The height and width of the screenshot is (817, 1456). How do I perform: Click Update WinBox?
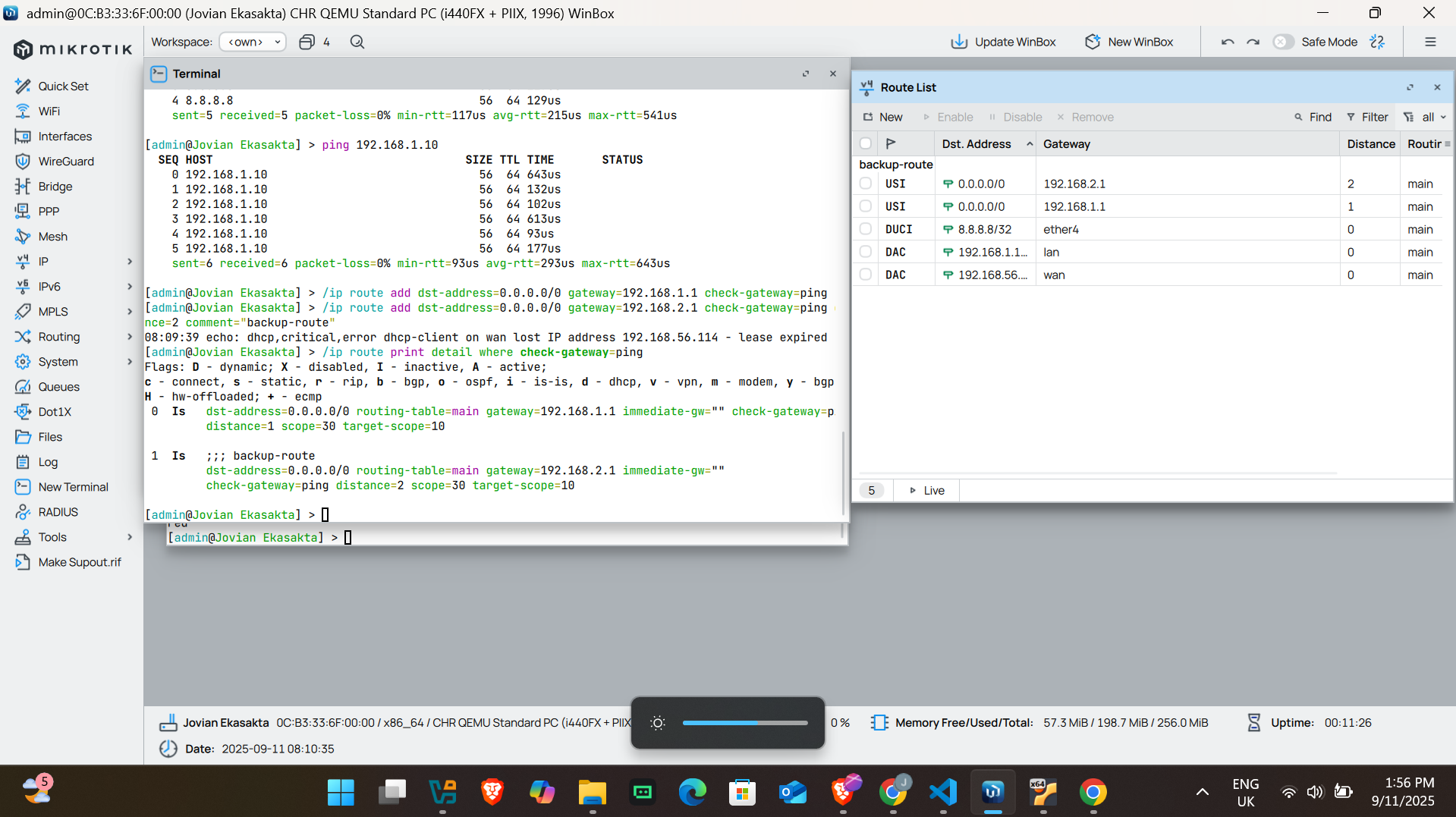pos(1003,42)
